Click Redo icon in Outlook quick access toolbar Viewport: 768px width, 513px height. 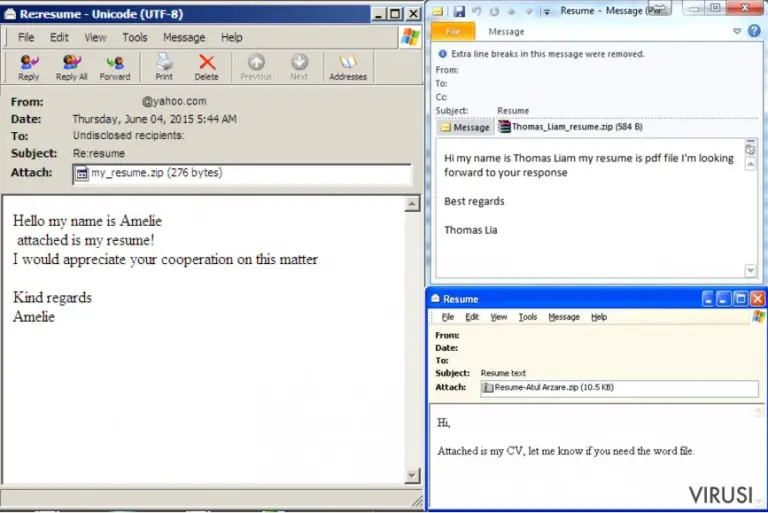pyautogui.click(x=494, y=11)
